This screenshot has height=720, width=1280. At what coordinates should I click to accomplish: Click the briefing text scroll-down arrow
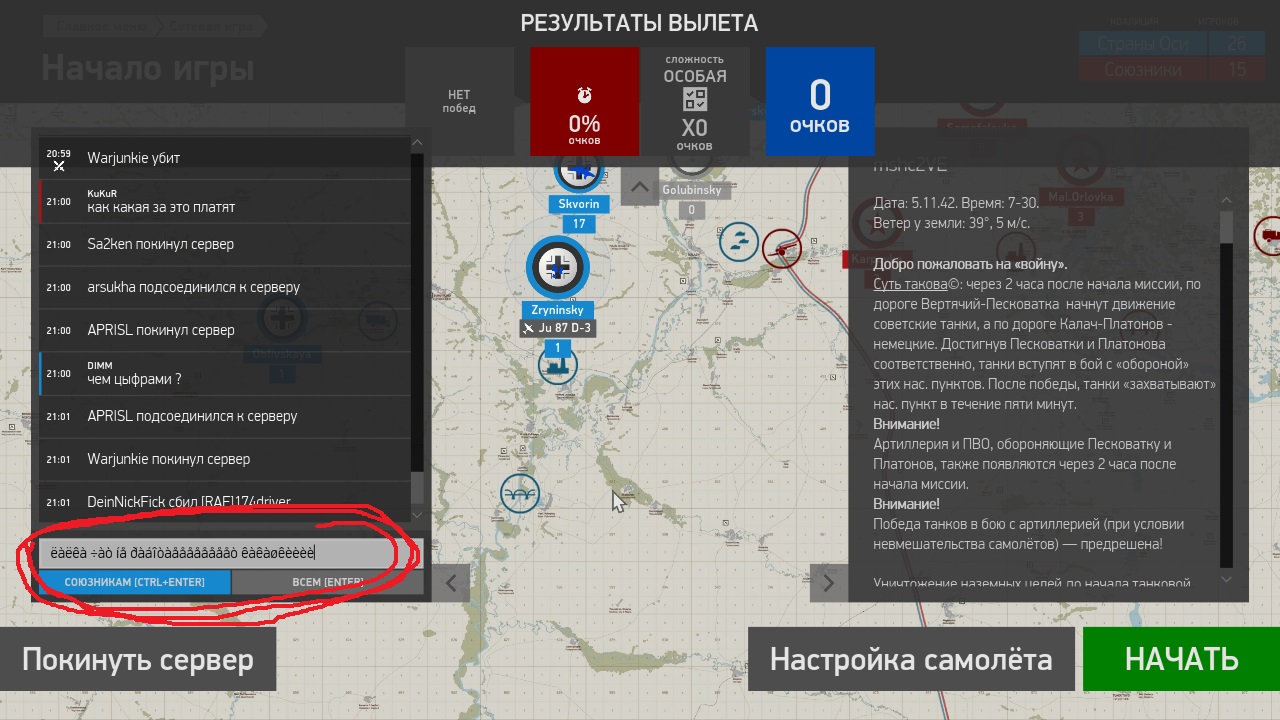[x=1227, y=580]
